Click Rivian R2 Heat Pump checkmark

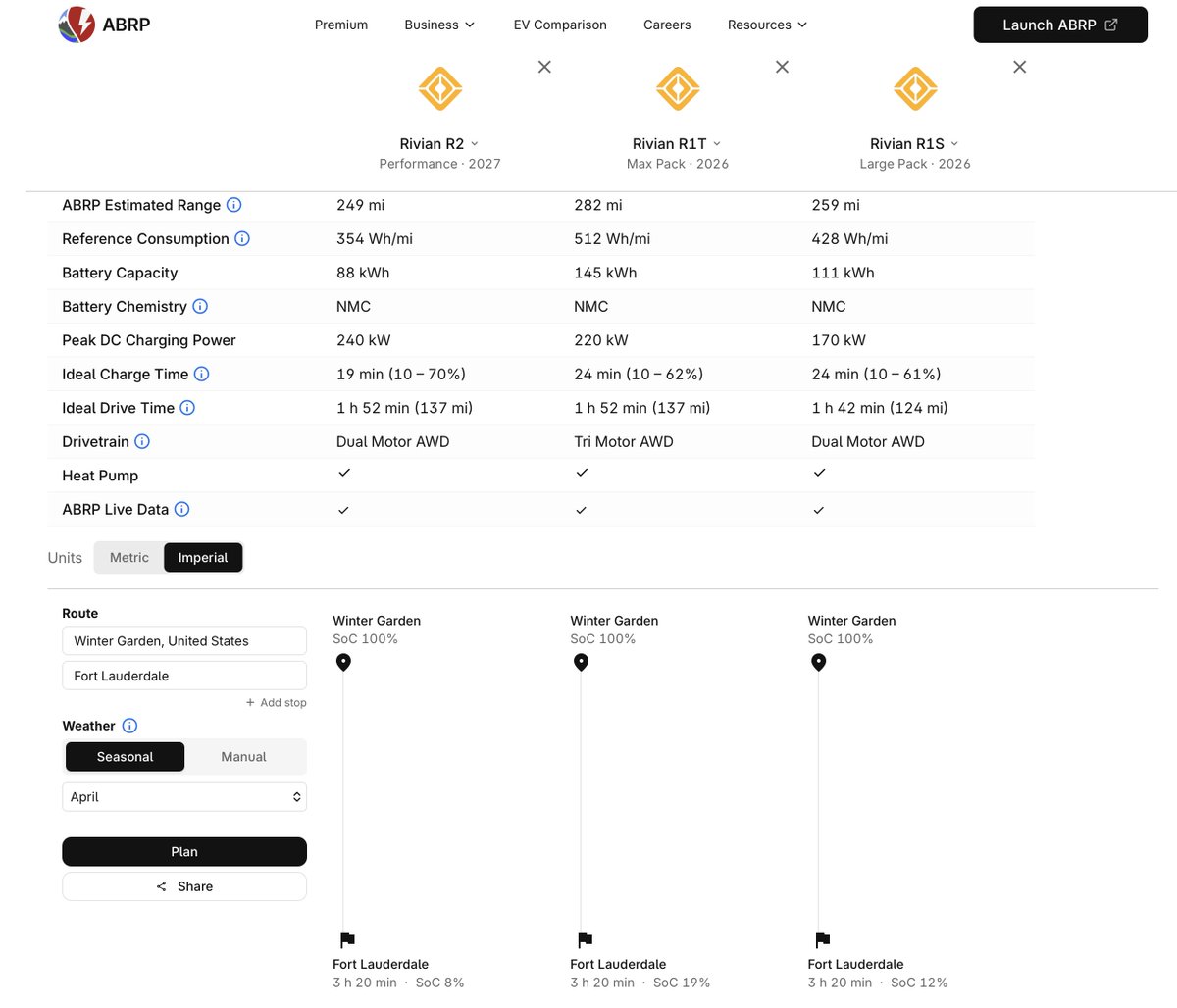pos(344,473)
